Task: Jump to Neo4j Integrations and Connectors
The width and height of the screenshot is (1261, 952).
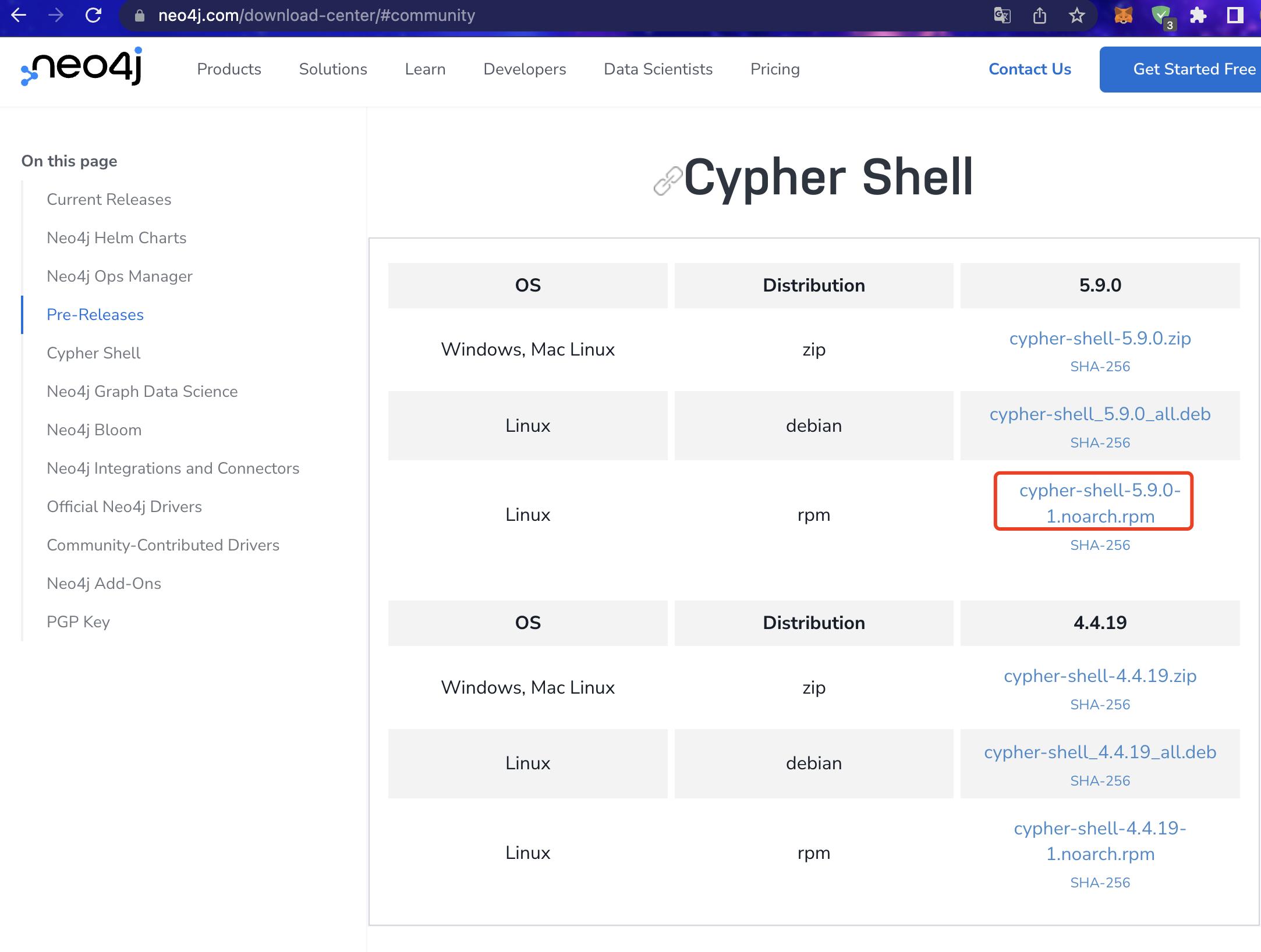Action: (173, 468)
